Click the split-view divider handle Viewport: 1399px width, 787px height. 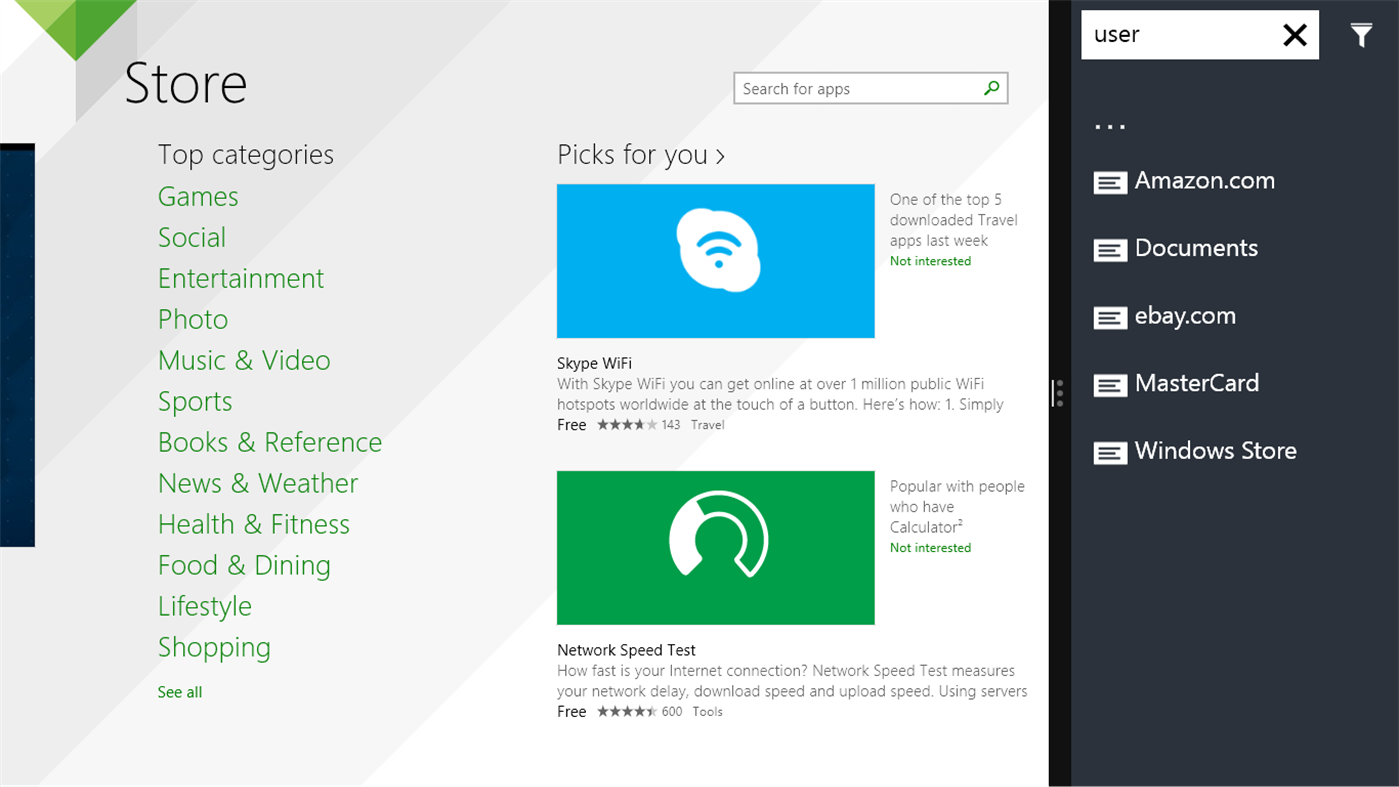1059,393
